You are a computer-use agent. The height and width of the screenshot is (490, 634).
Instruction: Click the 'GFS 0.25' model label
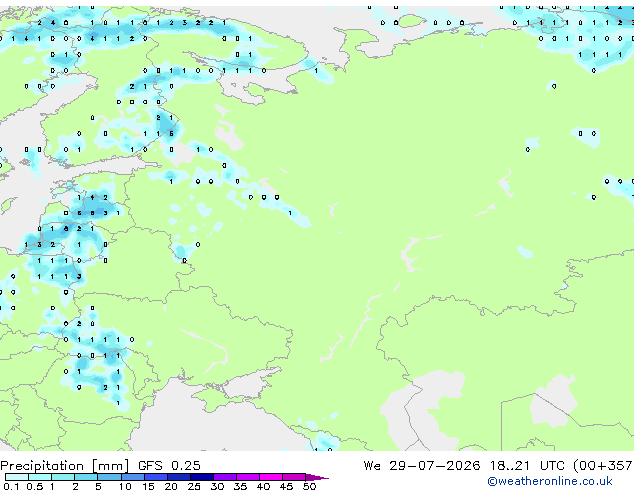pyautogui.click(x=169, y=466)
